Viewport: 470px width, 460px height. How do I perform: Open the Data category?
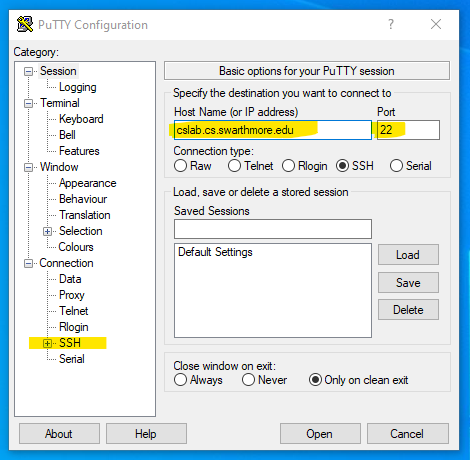(70, 279)
